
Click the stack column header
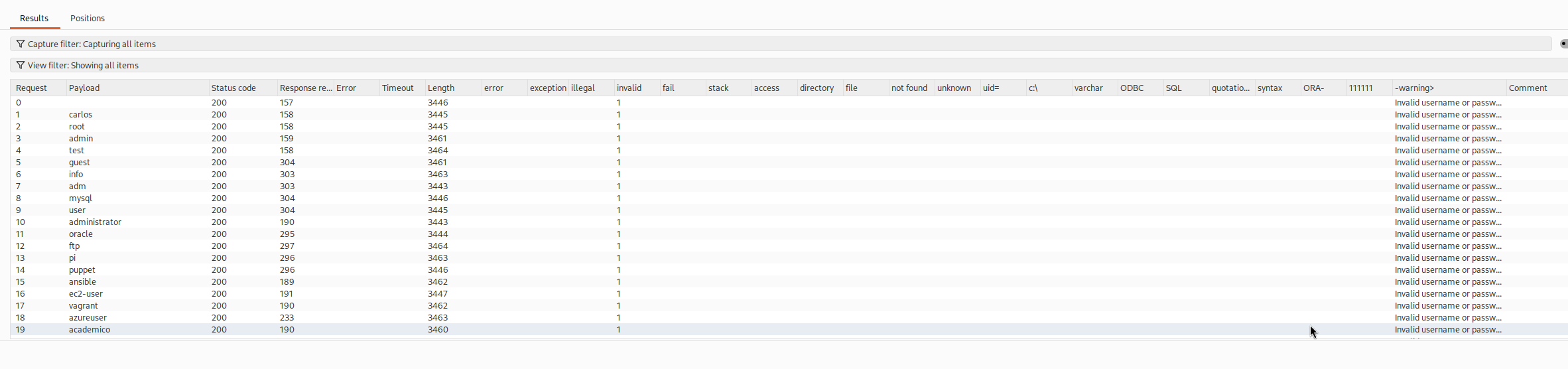click(728, 88)
